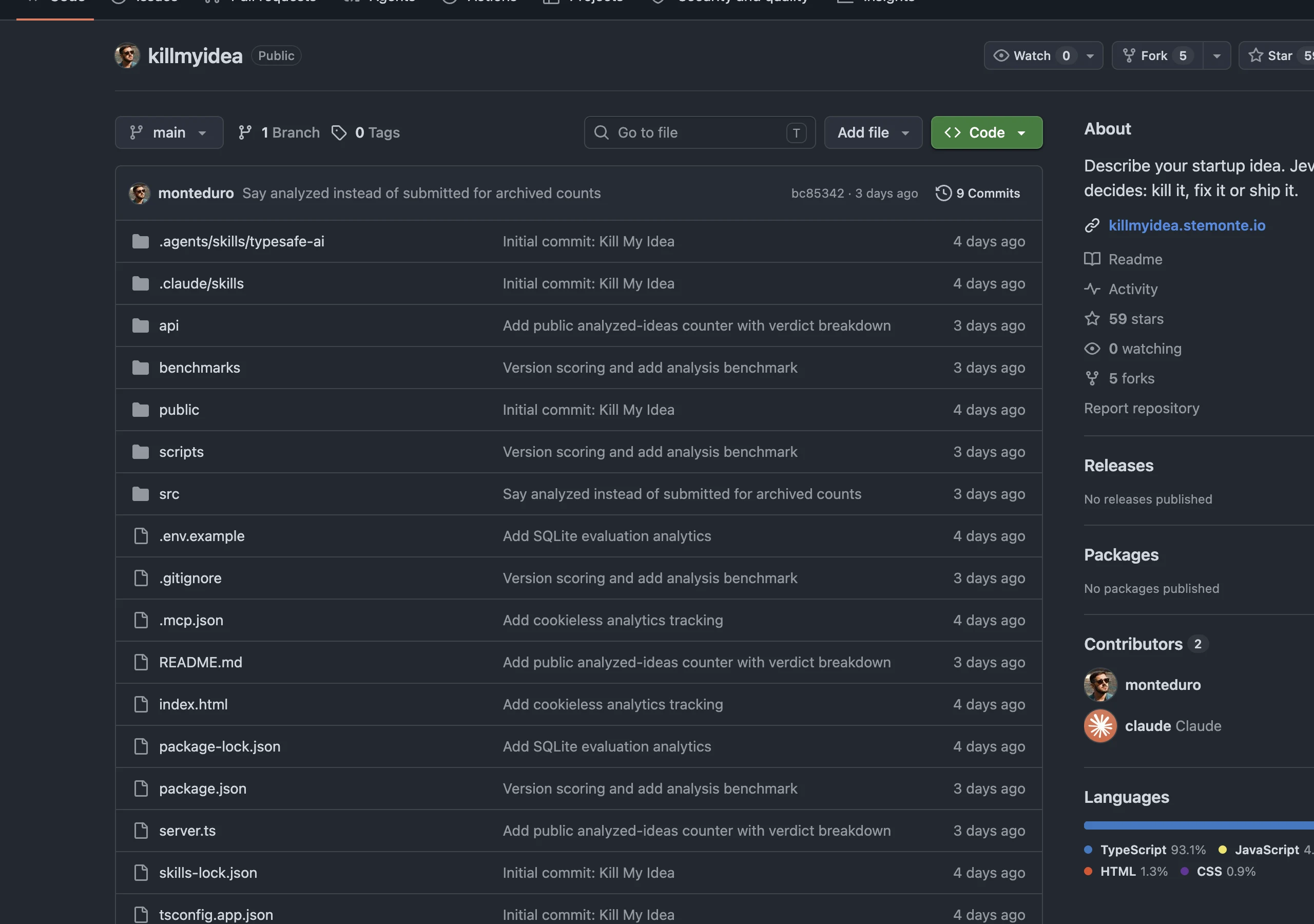
Task: Click monteduro avatar in latest commit row
Action: tap(140, 193)
